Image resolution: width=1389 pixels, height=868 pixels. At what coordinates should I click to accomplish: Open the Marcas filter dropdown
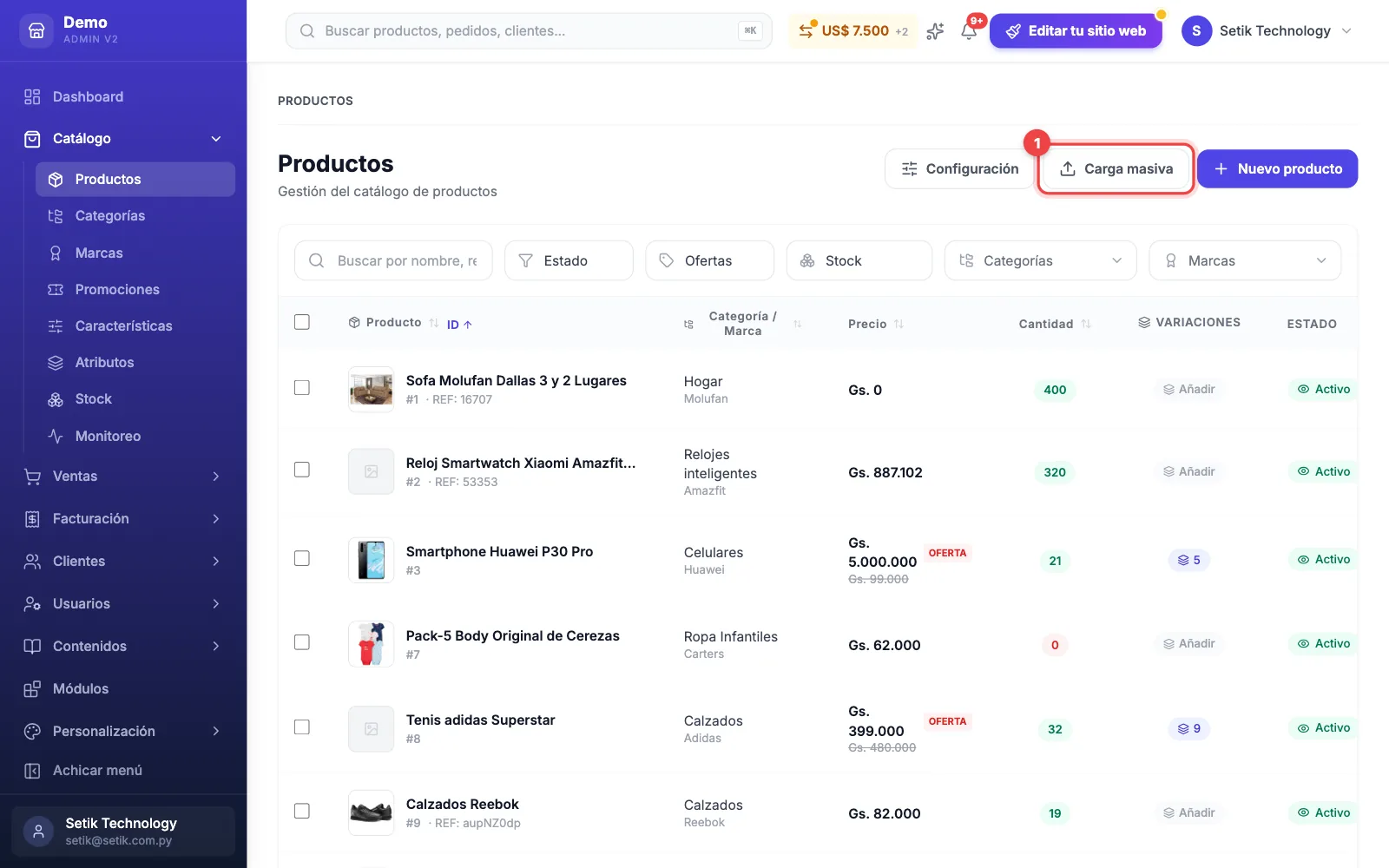click(x=1245, y=260)
